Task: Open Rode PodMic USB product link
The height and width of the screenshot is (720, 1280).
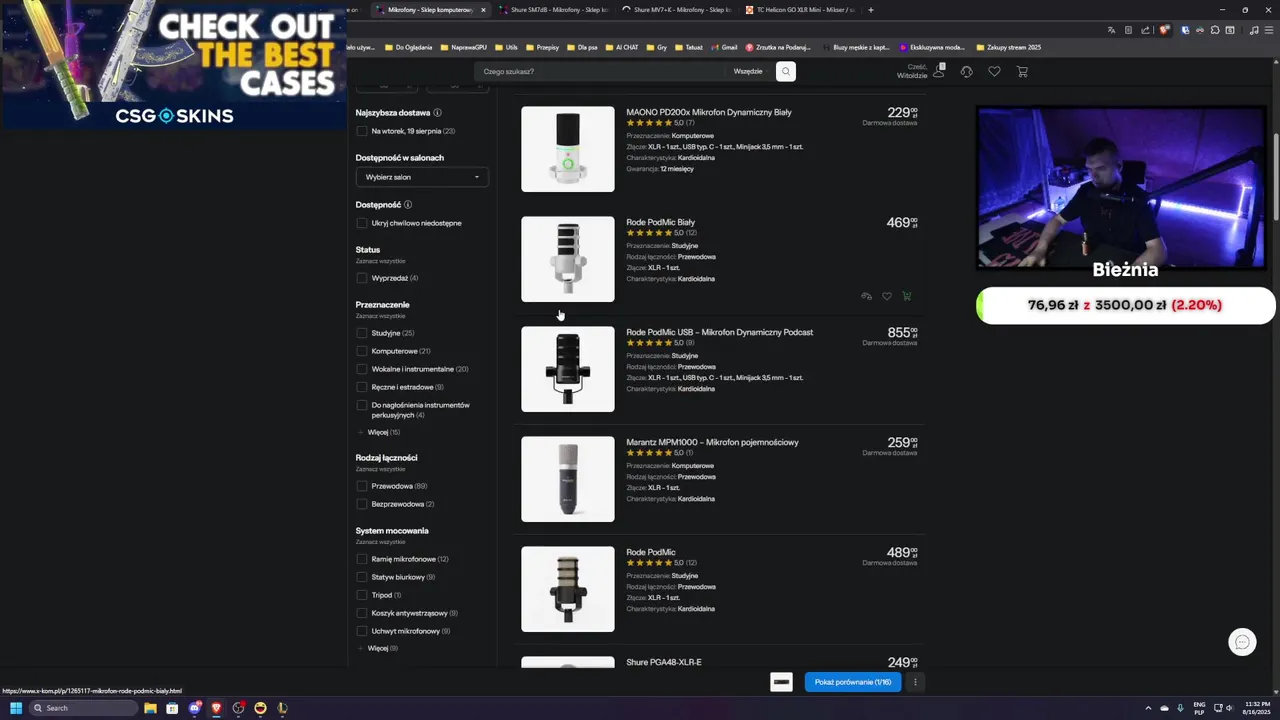Action: point(719,332)
